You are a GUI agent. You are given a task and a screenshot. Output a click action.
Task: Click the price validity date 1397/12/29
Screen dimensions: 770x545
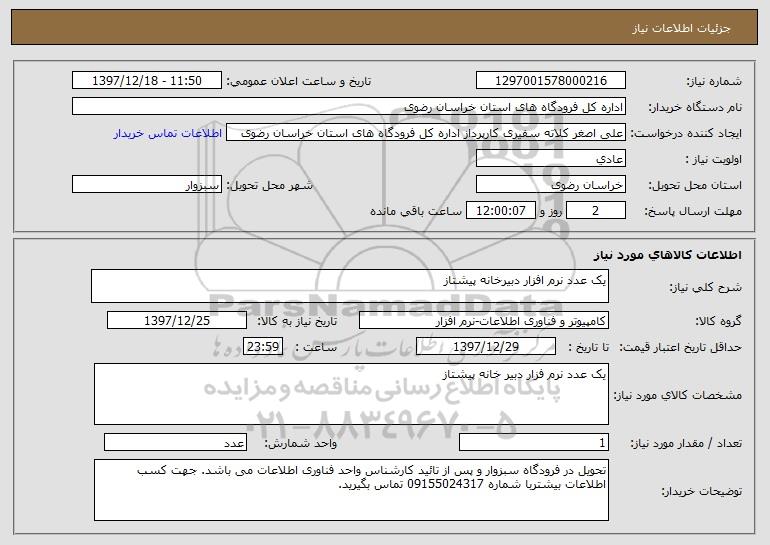486,347
